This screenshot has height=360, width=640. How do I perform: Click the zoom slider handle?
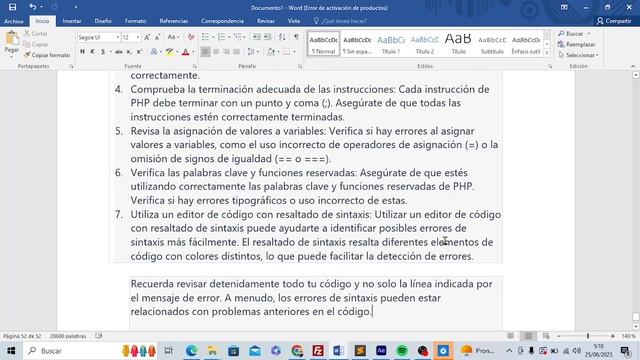[588, 336]
